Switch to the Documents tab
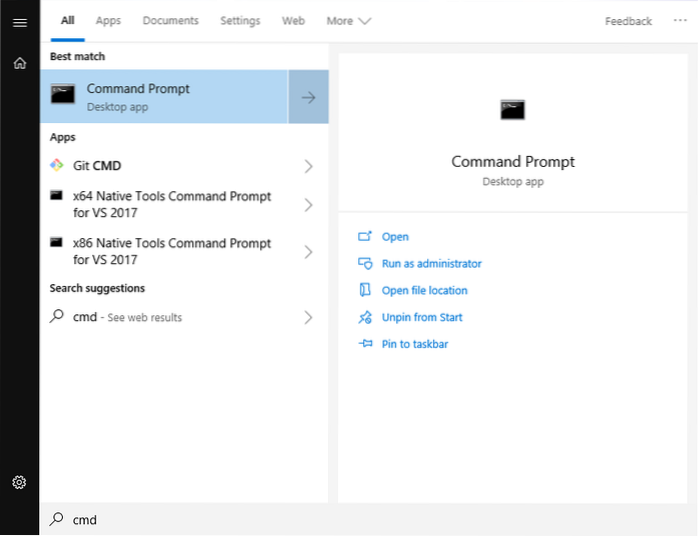Screen dimensions: 698x536 pos(170,21)
